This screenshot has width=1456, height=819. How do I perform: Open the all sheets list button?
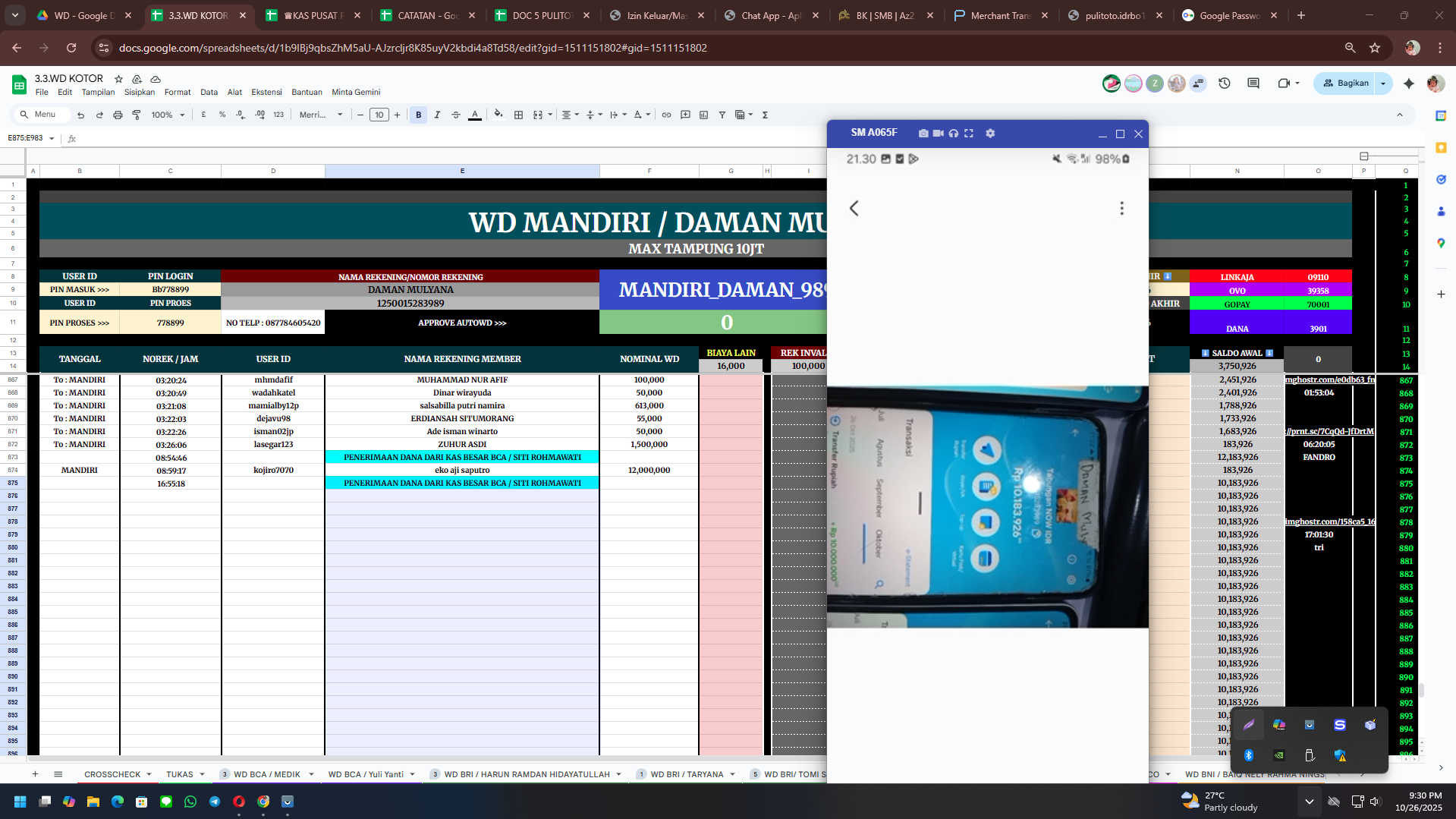(58, 774)
